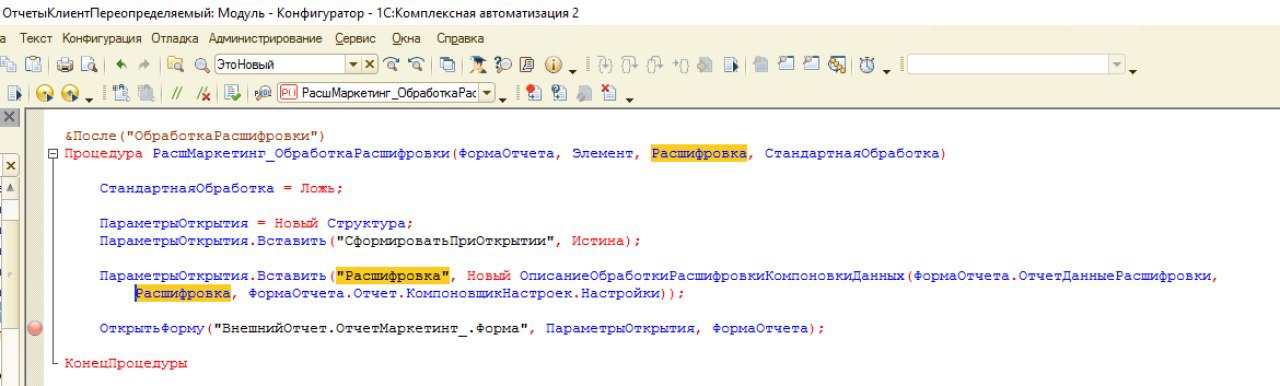Open the Администрирование menu
The height and width of the screenshot is (386, 1280).
(266, 38)
